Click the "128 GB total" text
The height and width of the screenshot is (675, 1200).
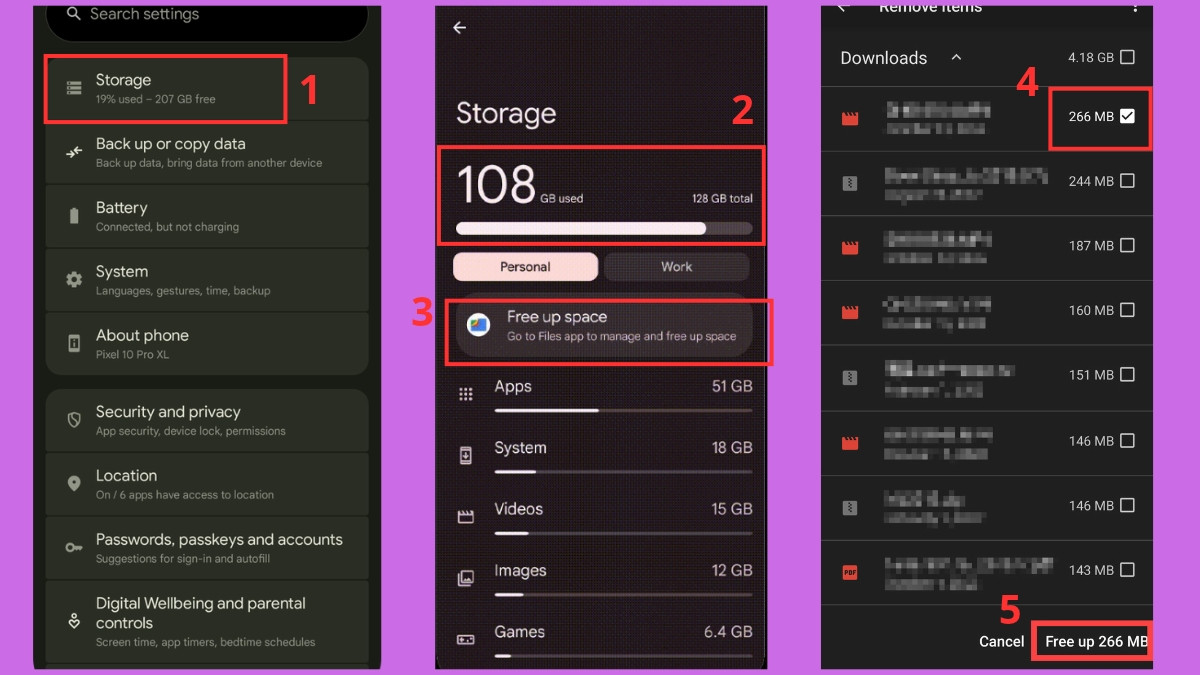[x=722, y=199]
